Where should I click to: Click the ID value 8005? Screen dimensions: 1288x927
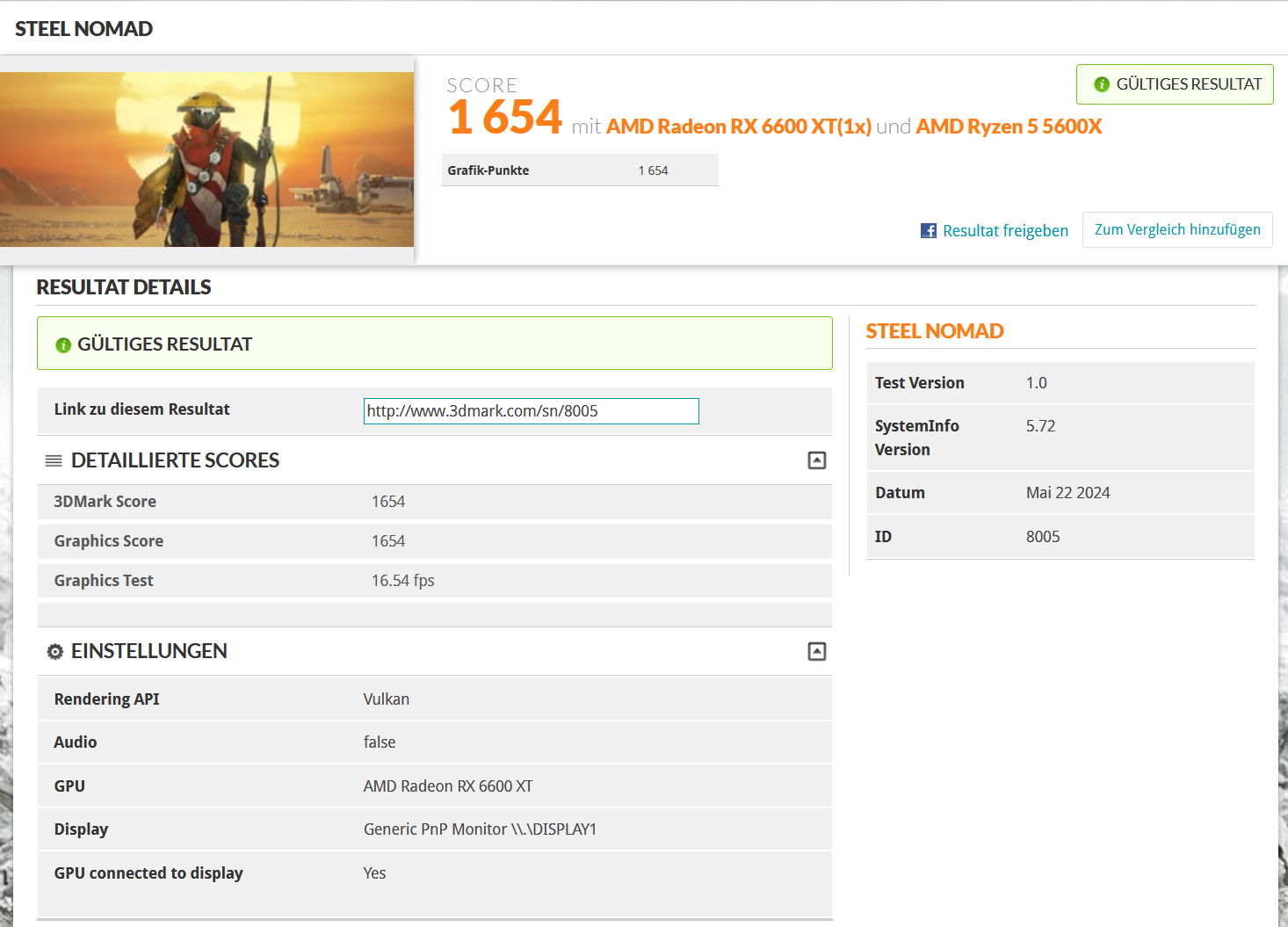(x=1043, y=537)
